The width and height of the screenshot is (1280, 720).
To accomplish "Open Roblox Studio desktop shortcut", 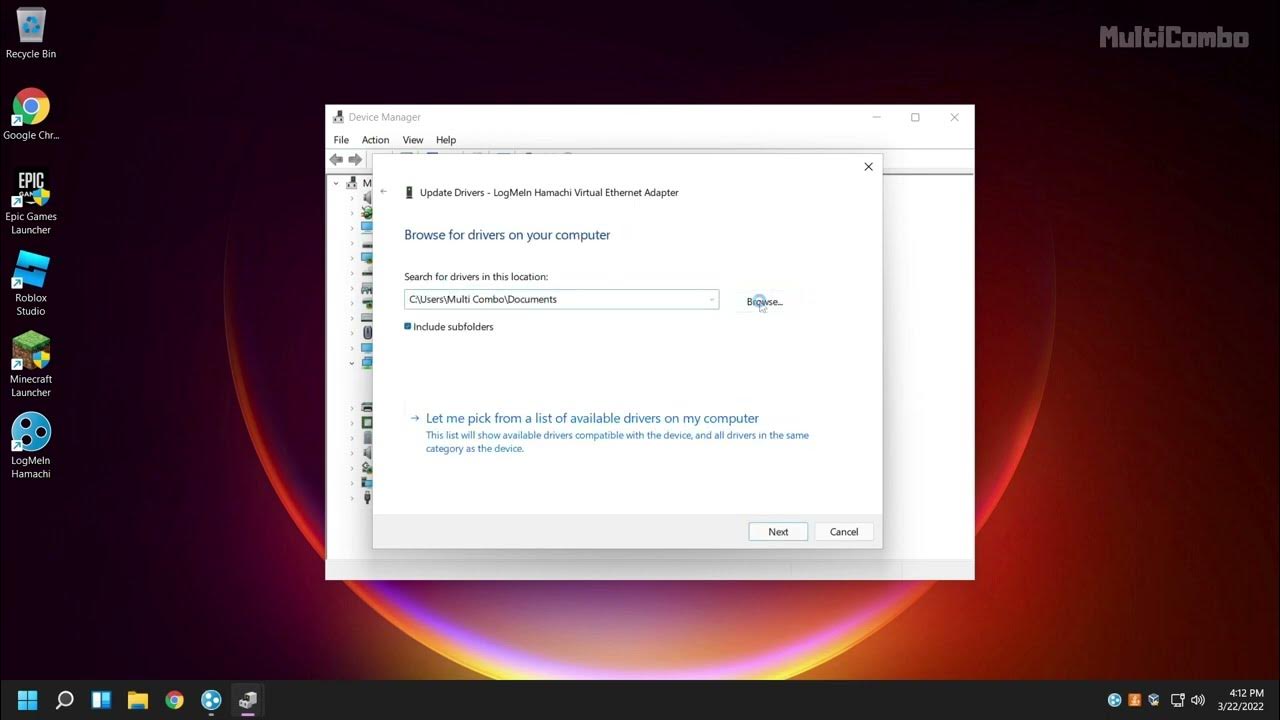I will coord(31,283).
